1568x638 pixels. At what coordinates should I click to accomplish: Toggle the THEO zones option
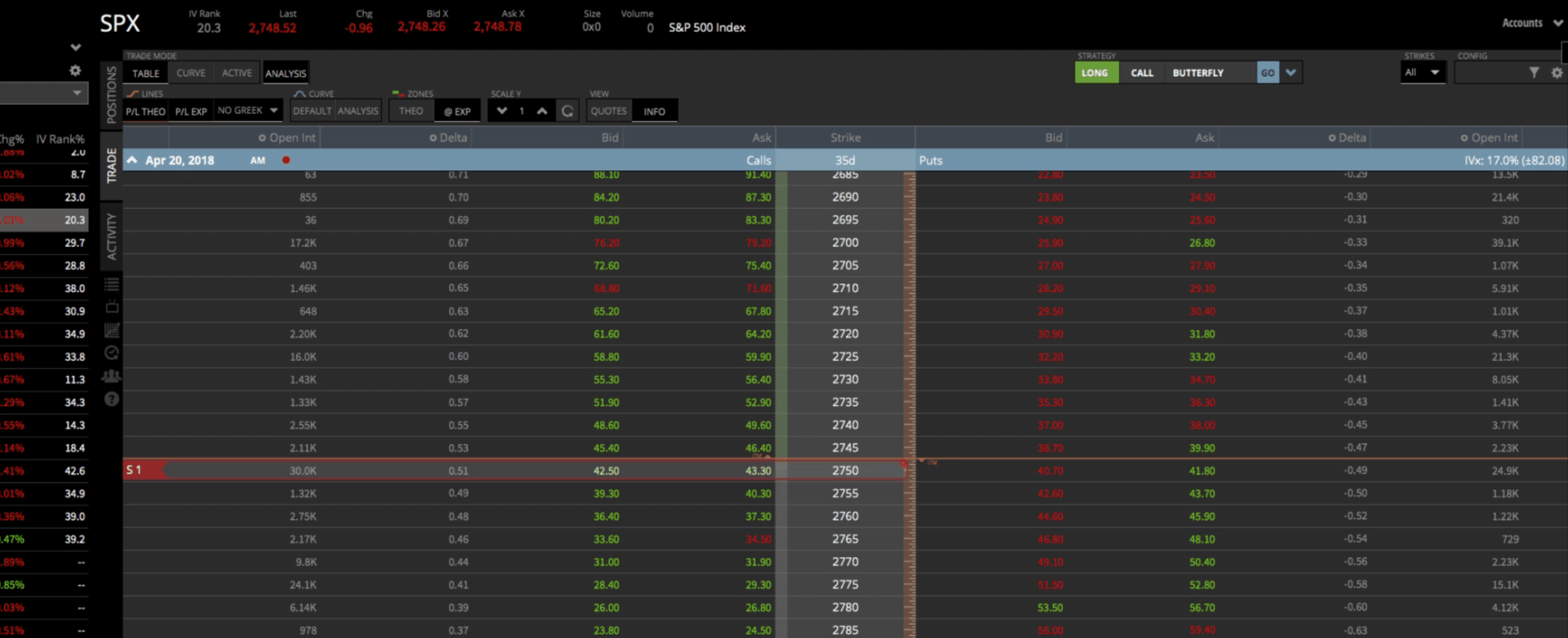coord(411,111)
